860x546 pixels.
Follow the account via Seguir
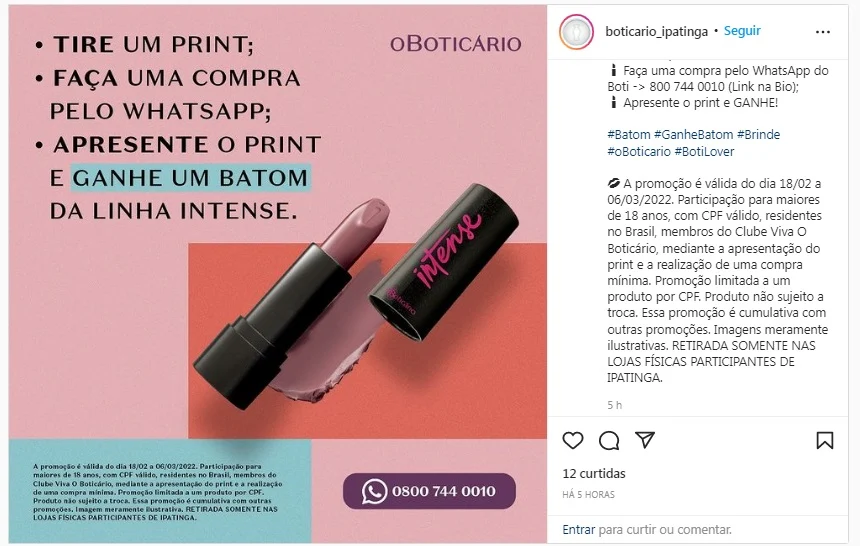click(742, 31)
